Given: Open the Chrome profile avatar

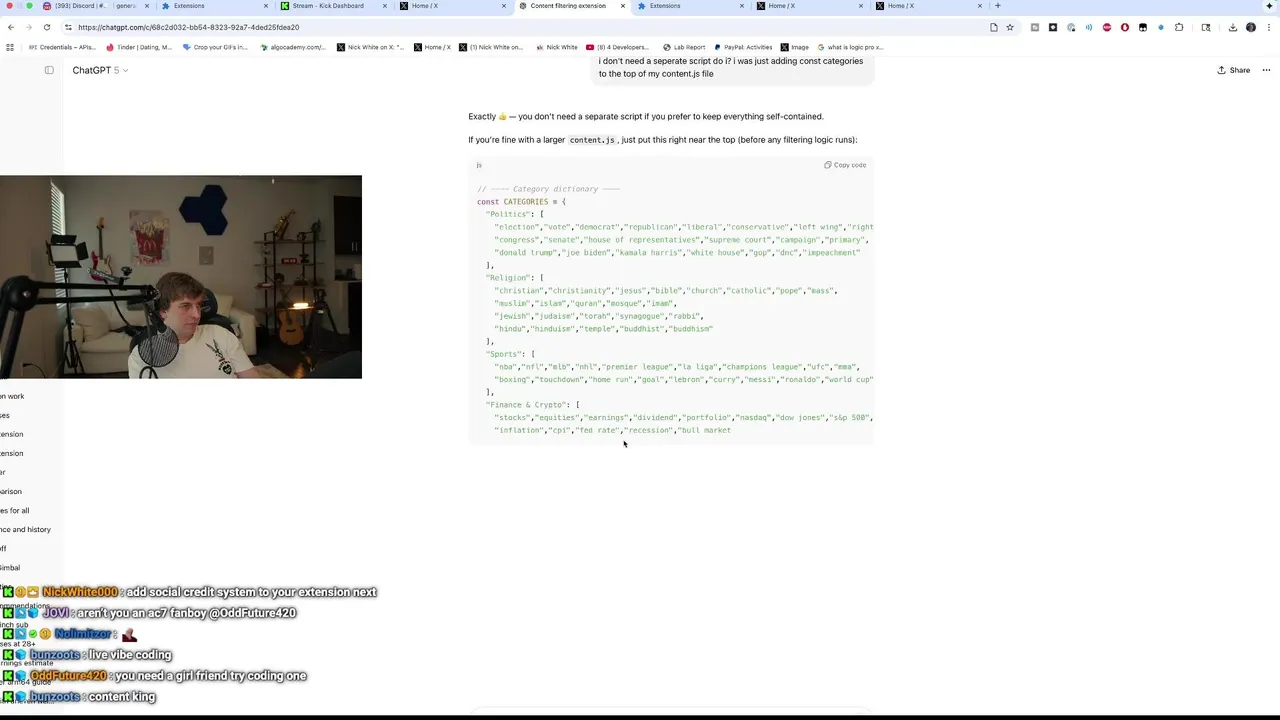Looking at the screenshot, I should (1250, 27).
